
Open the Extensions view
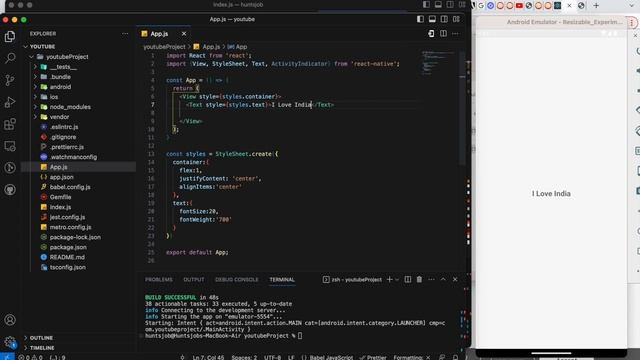[10, 124]
